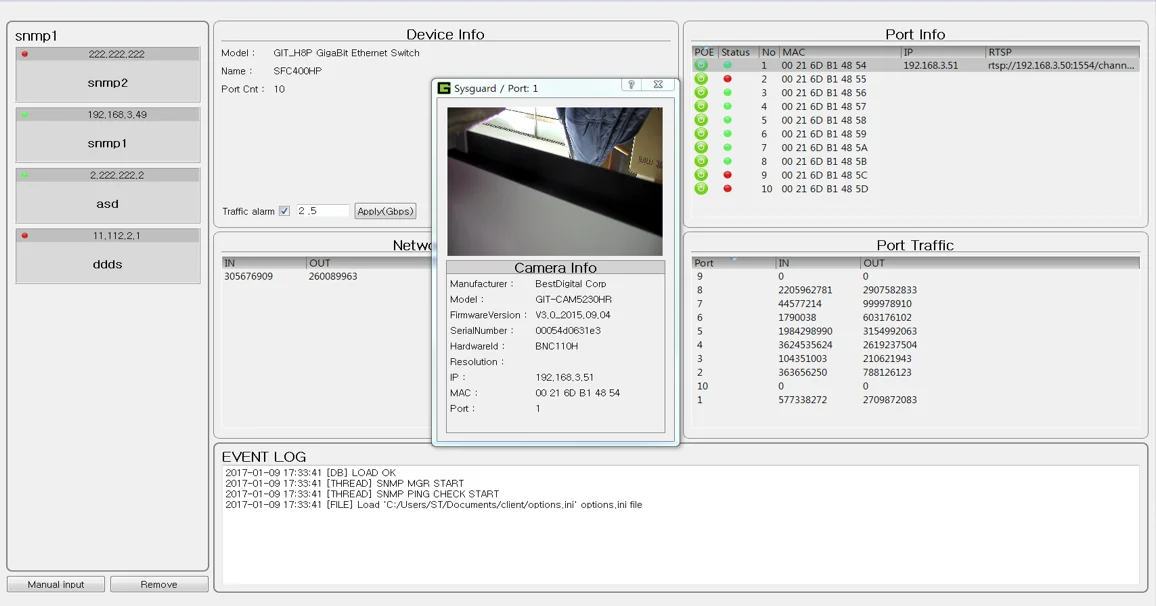Image resolution: width=1156 pixels, height=606 pixels.
Task: Click the status LED of port 9
Action: click(727, 175)
